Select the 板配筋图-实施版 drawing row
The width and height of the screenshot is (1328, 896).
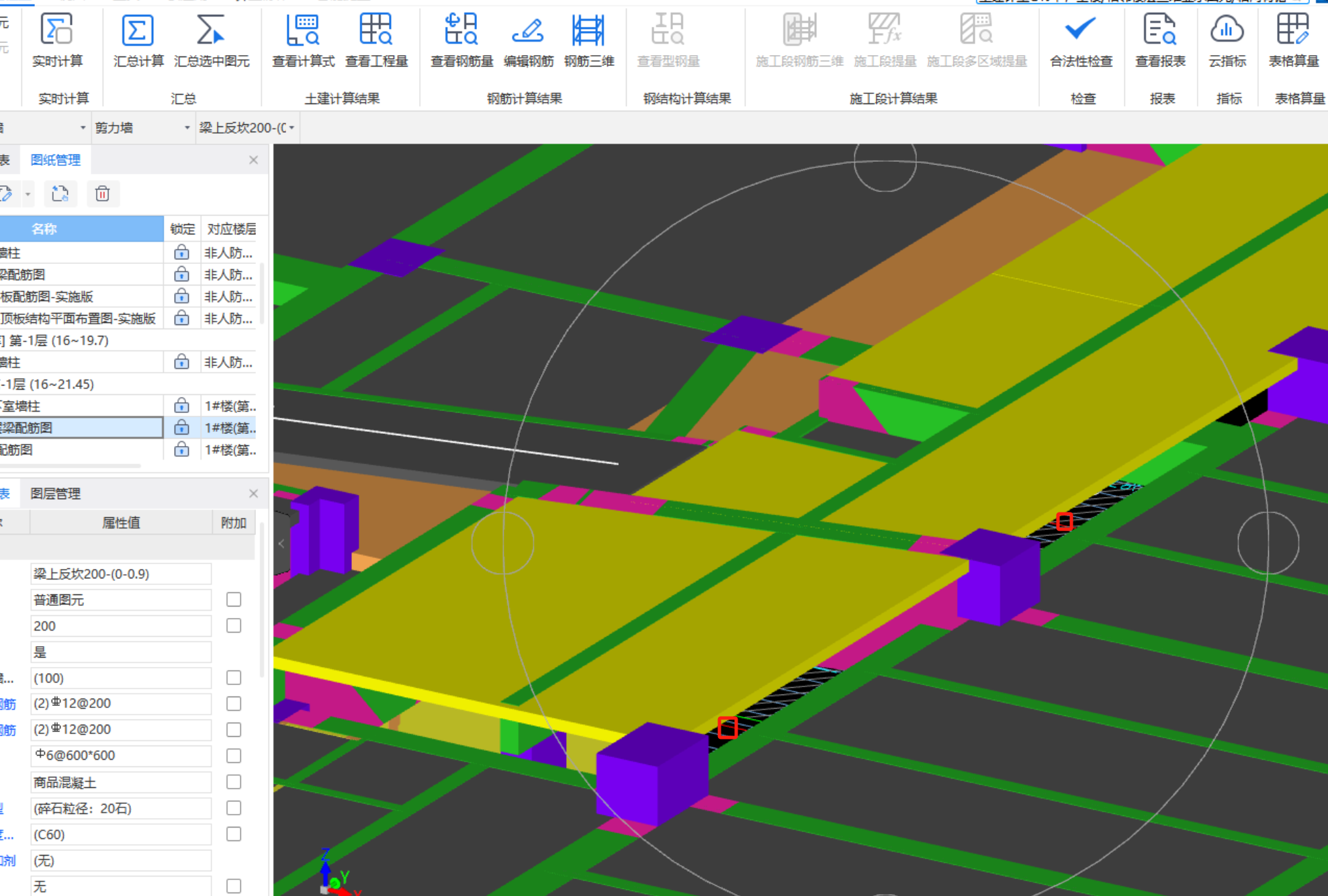81,296
